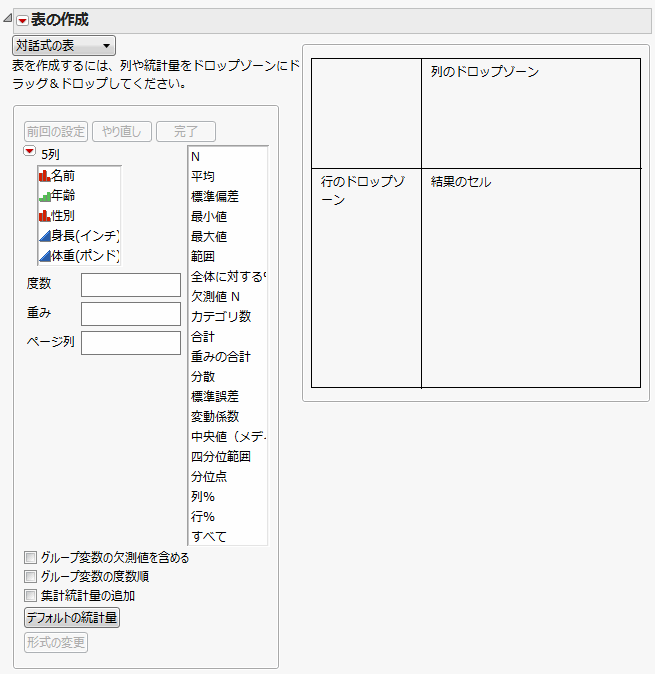
Task: Select the N statistic
Action: (228, 157)
